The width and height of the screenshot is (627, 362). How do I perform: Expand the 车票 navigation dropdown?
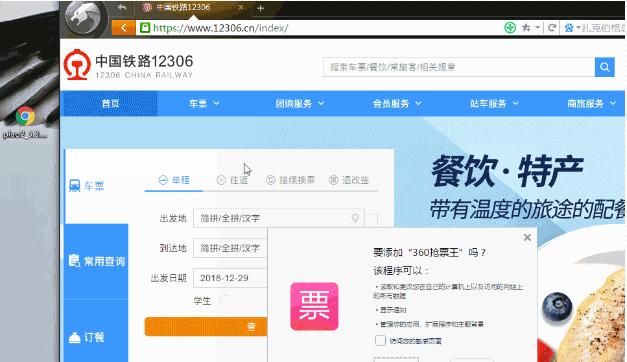[x=204, y=104]
